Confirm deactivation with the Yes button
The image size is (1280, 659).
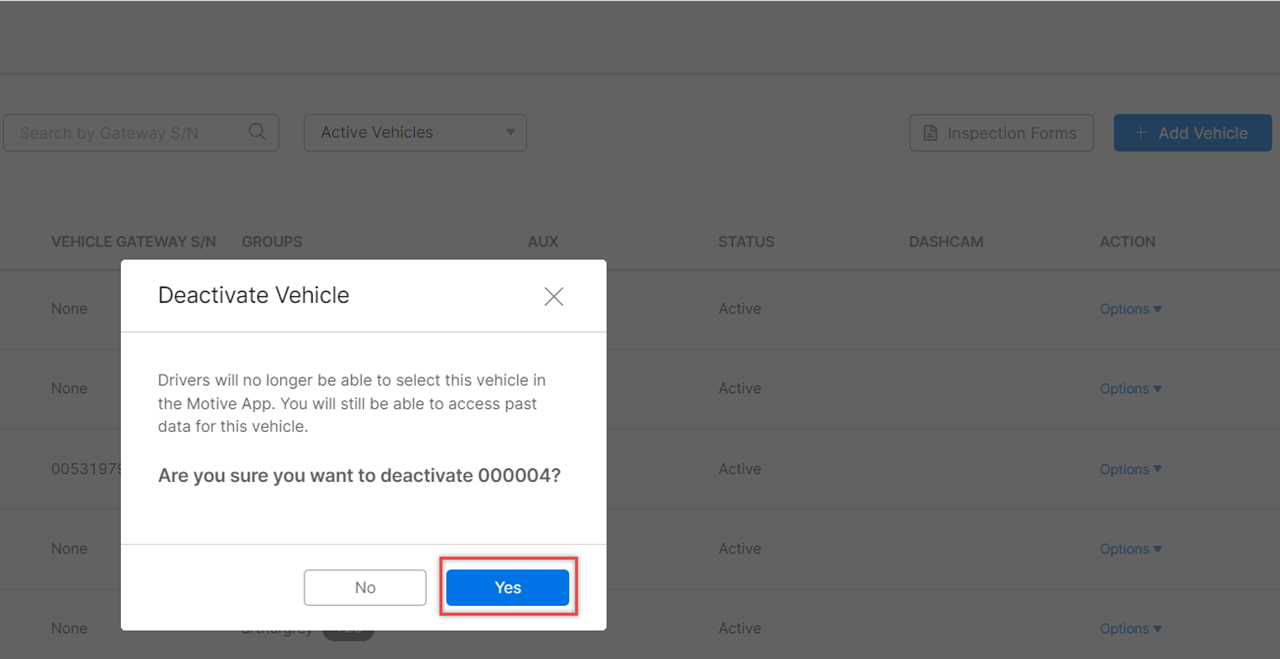tap(508, 587)
